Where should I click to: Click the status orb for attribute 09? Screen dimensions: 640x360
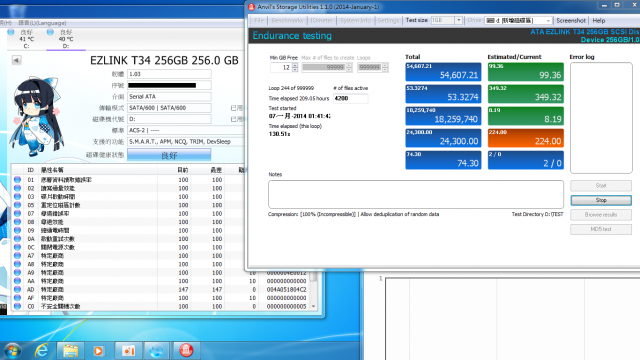point(17,230)
